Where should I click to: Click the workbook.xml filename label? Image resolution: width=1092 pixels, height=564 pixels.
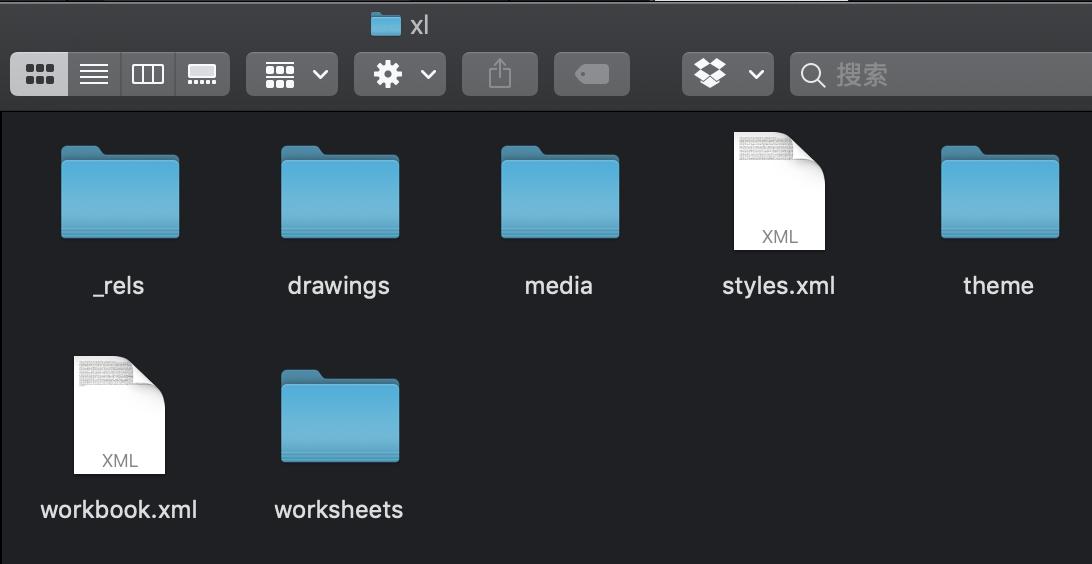click(x=119, y=510)
